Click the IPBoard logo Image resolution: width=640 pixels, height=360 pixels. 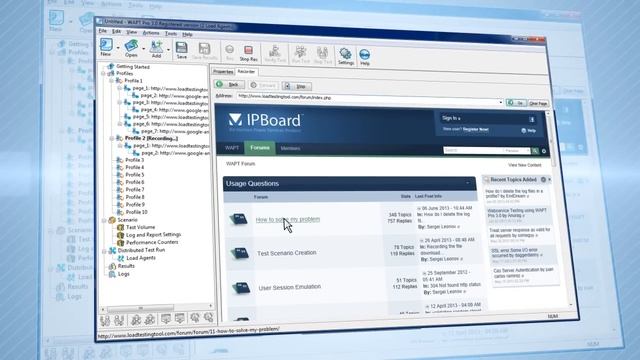[x=264, y=121]
